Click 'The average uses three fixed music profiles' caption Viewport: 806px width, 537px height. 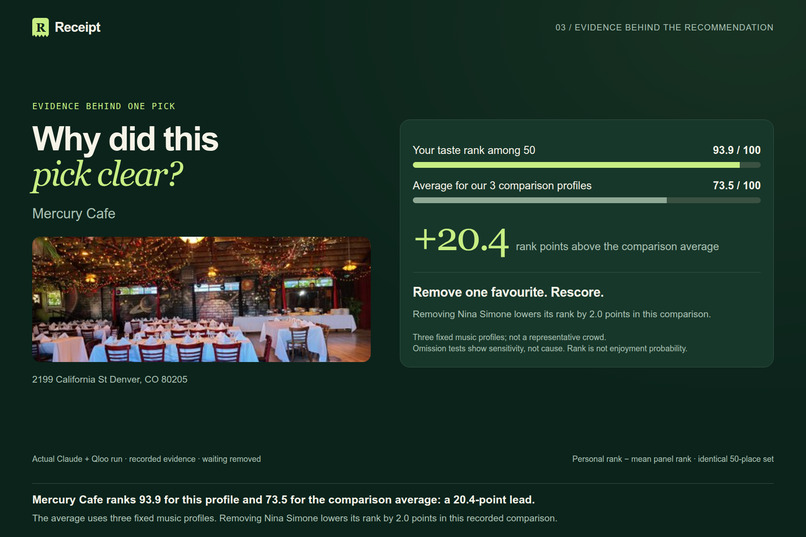(x=295, y=518)
